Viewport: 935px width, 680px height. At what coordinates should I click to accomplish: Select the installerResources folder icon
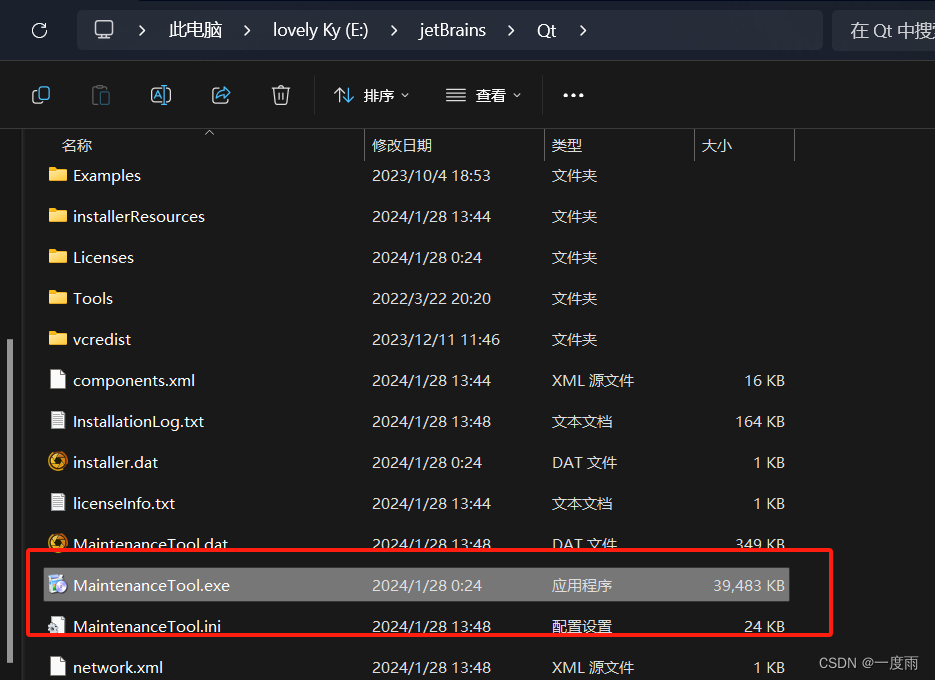(58, 215)
